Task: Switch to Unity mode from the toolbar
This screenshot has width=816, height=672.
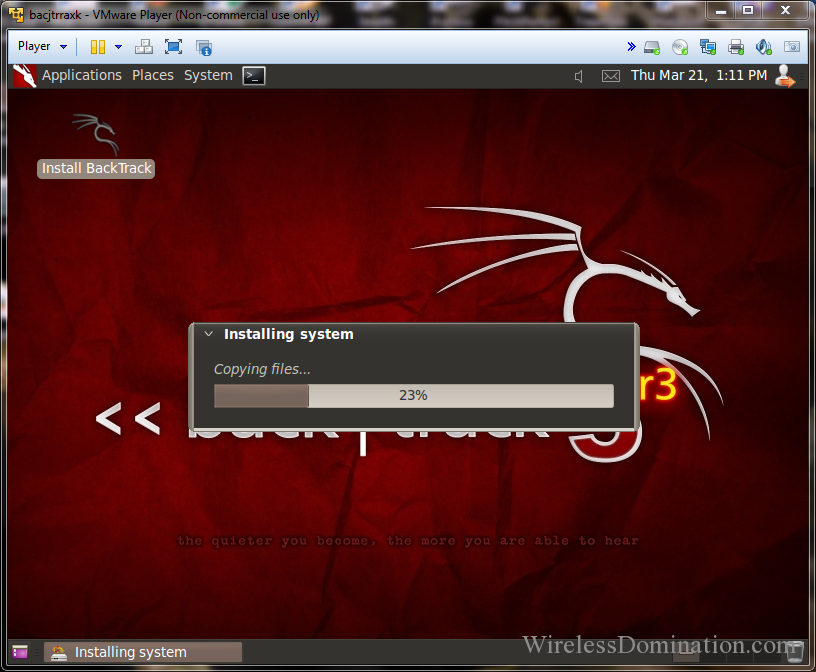Action: click(203, 47)
